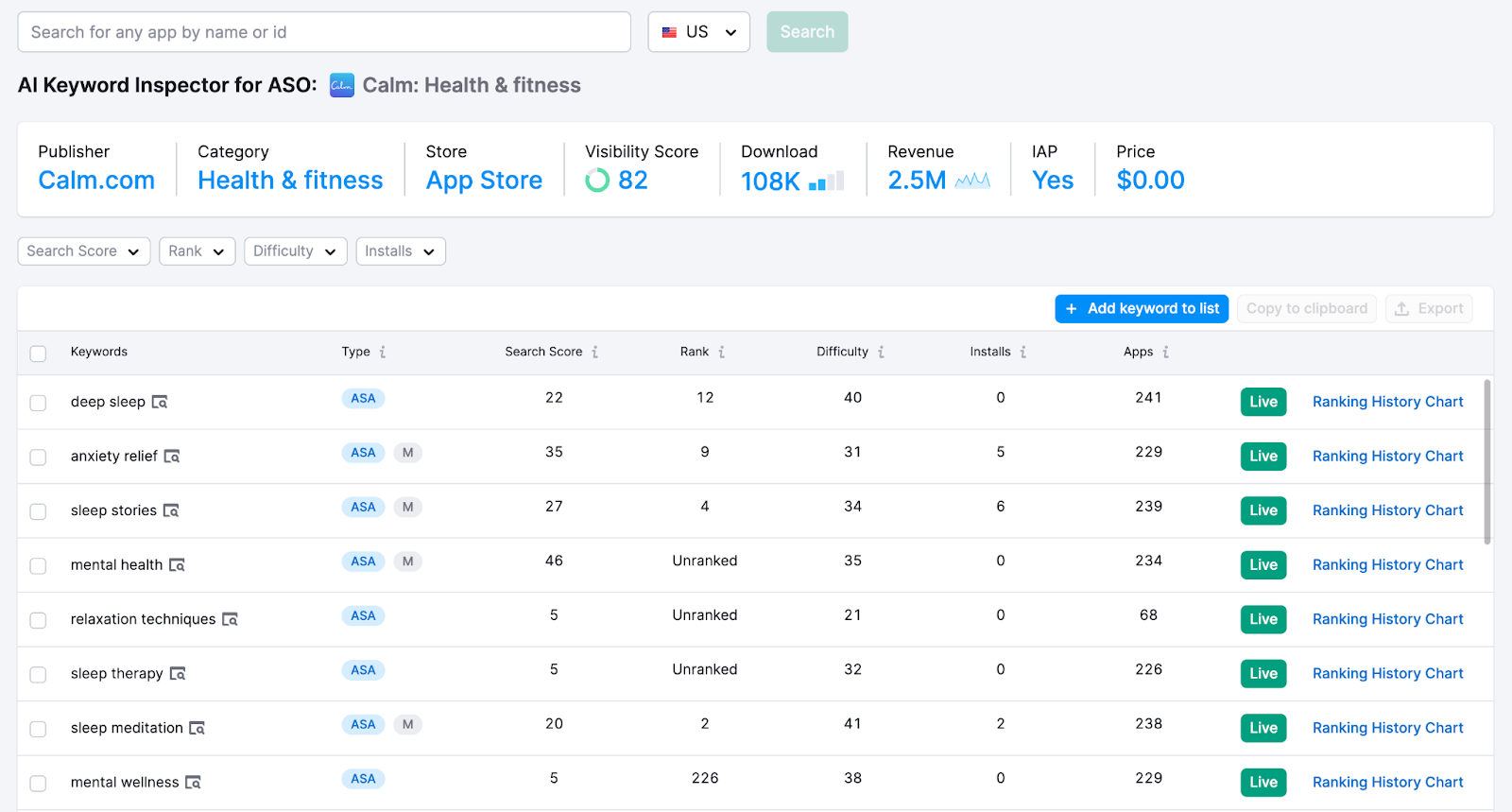Click the app search input field
The image size is (1512, 812).
pos(324,32)
